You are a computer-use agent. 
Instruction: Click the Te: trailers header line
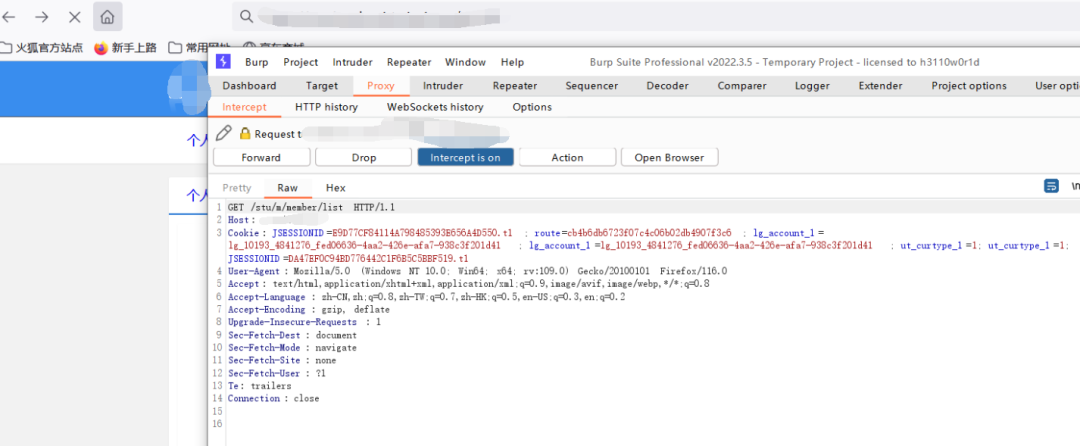pyautogui.click(x=260, y=386)
